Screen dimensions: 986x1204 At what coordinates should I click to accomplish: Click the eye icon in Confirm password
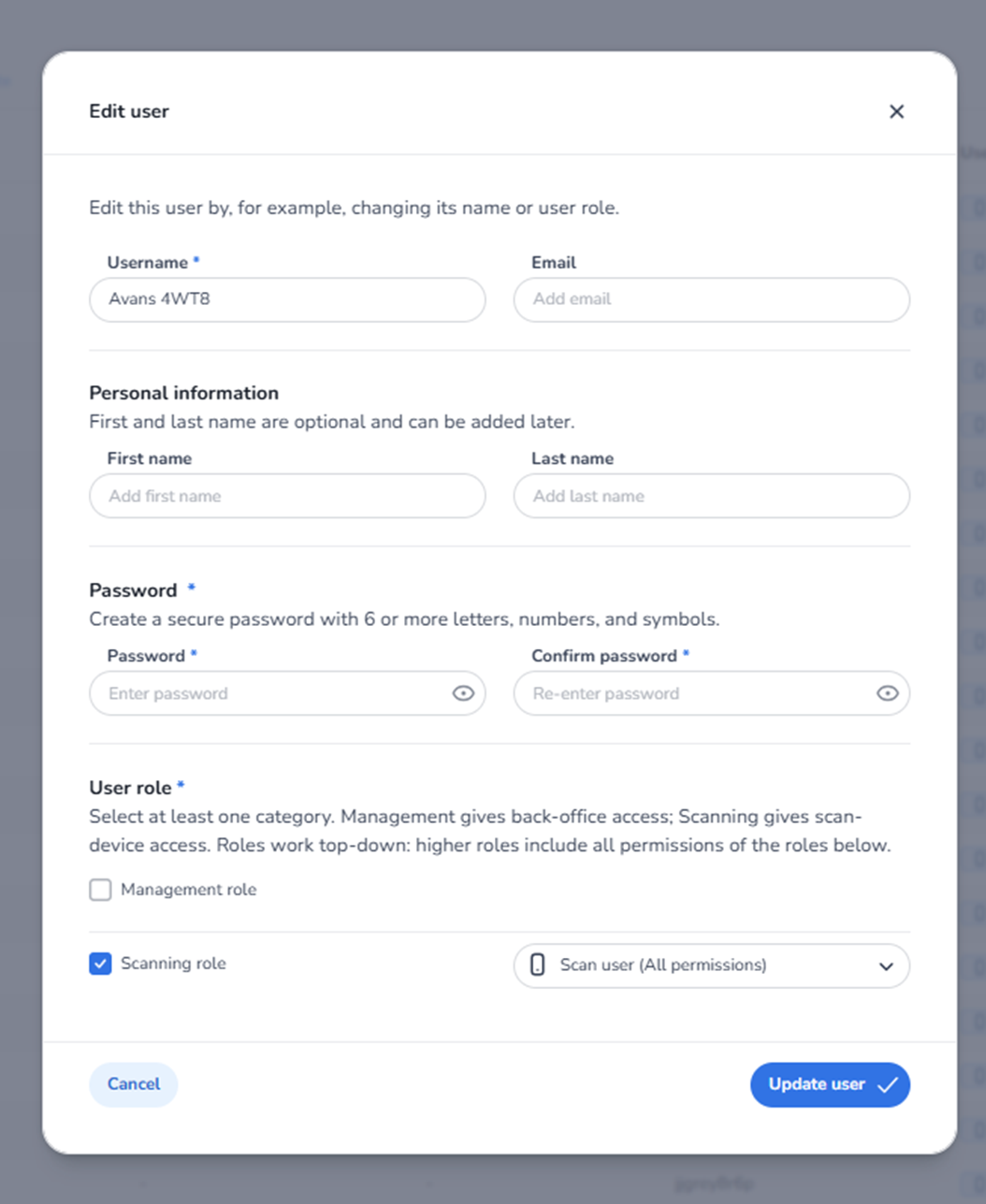coord(887,693)
